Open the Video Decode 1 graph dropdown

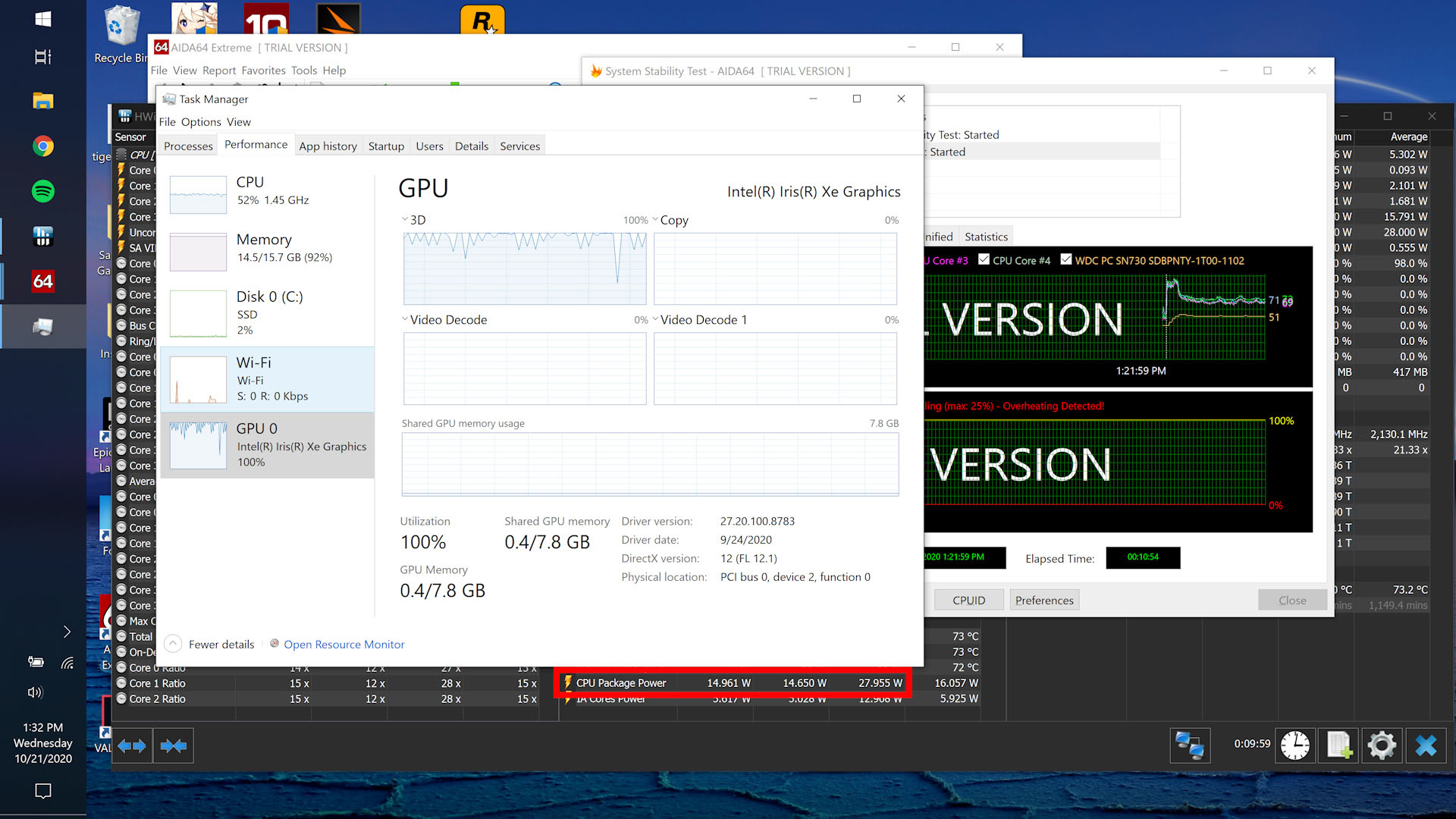point(655,319)
